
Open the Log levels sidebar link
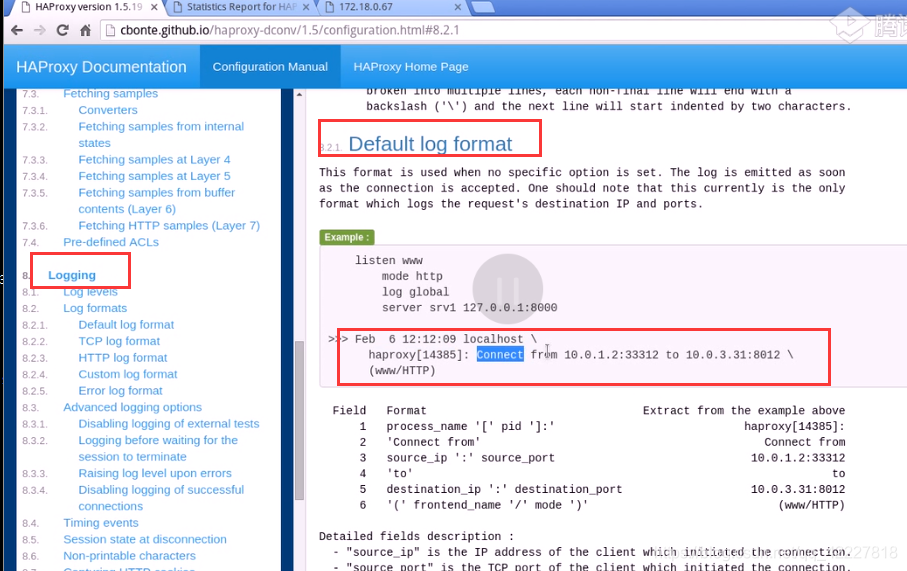[90, 292]
